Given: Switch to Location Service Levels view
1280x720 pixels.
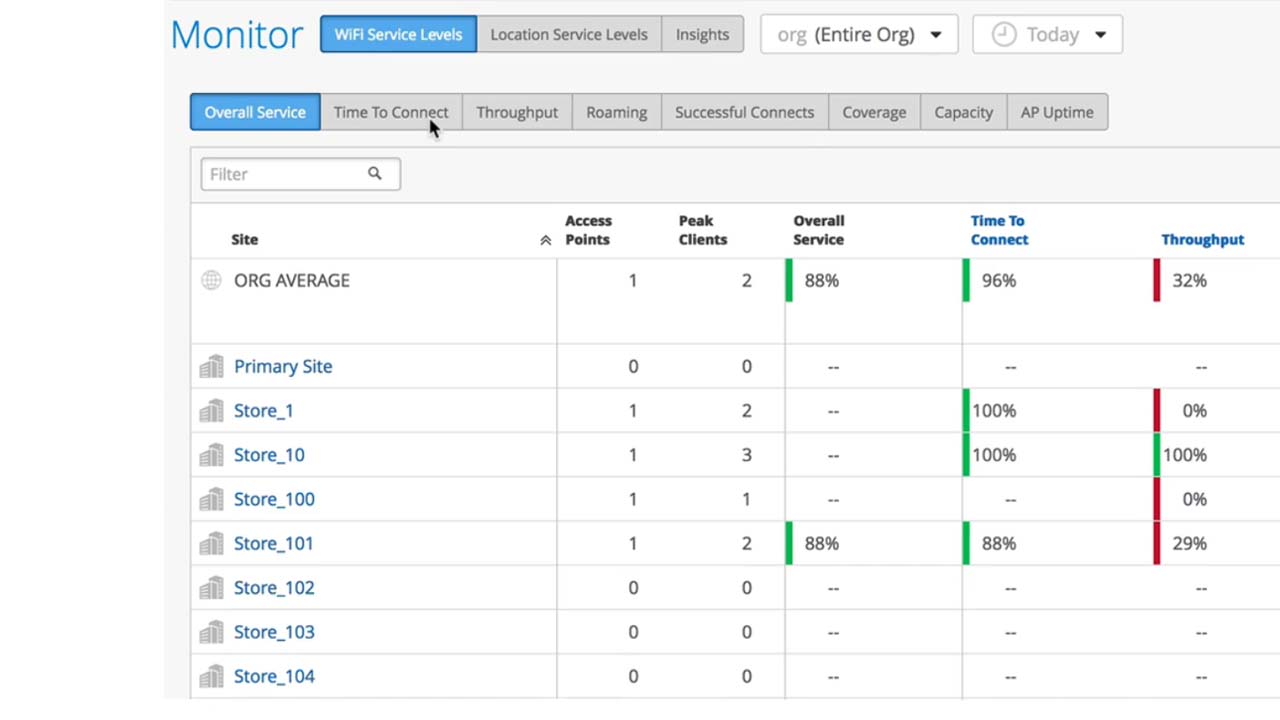Looking at the screenshot, I should point(568,34).
